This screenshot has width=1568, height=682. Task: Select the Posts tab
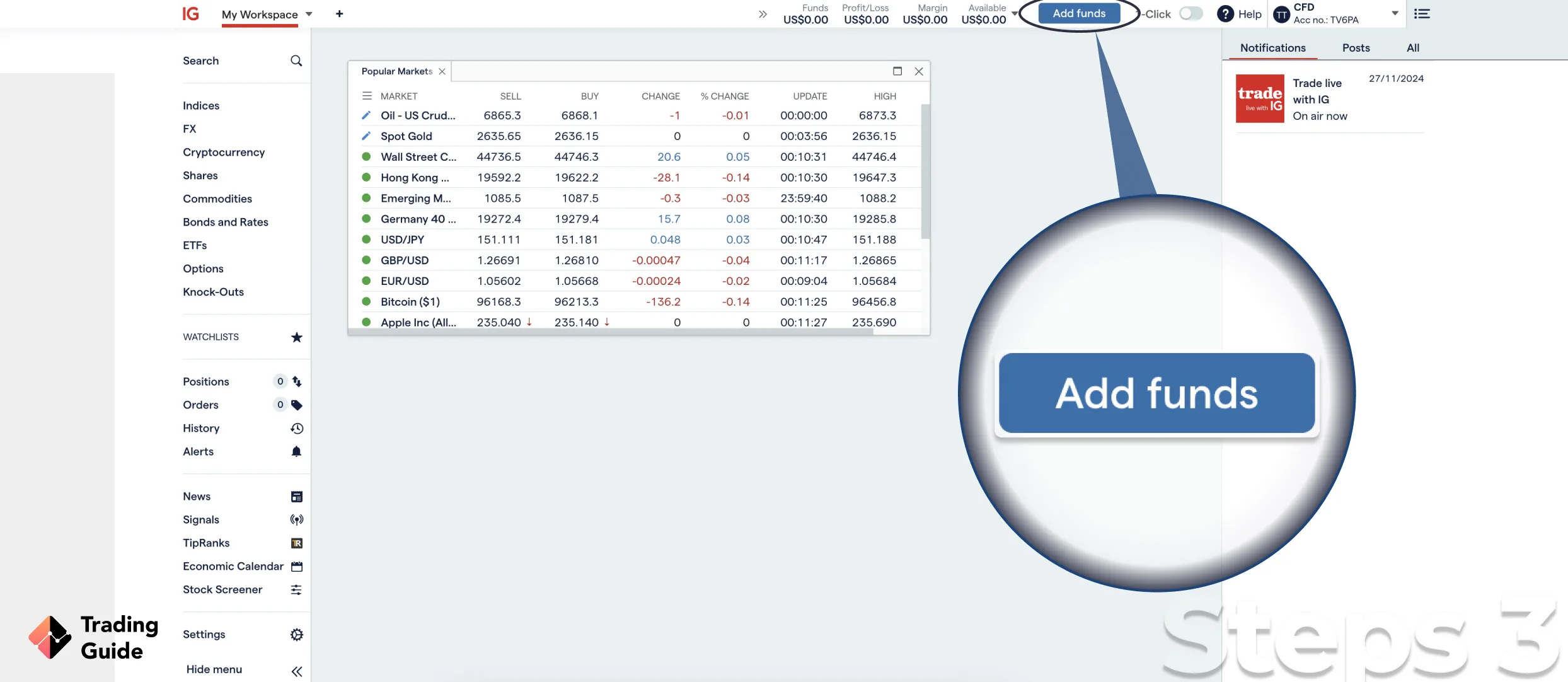(1355, 47)
